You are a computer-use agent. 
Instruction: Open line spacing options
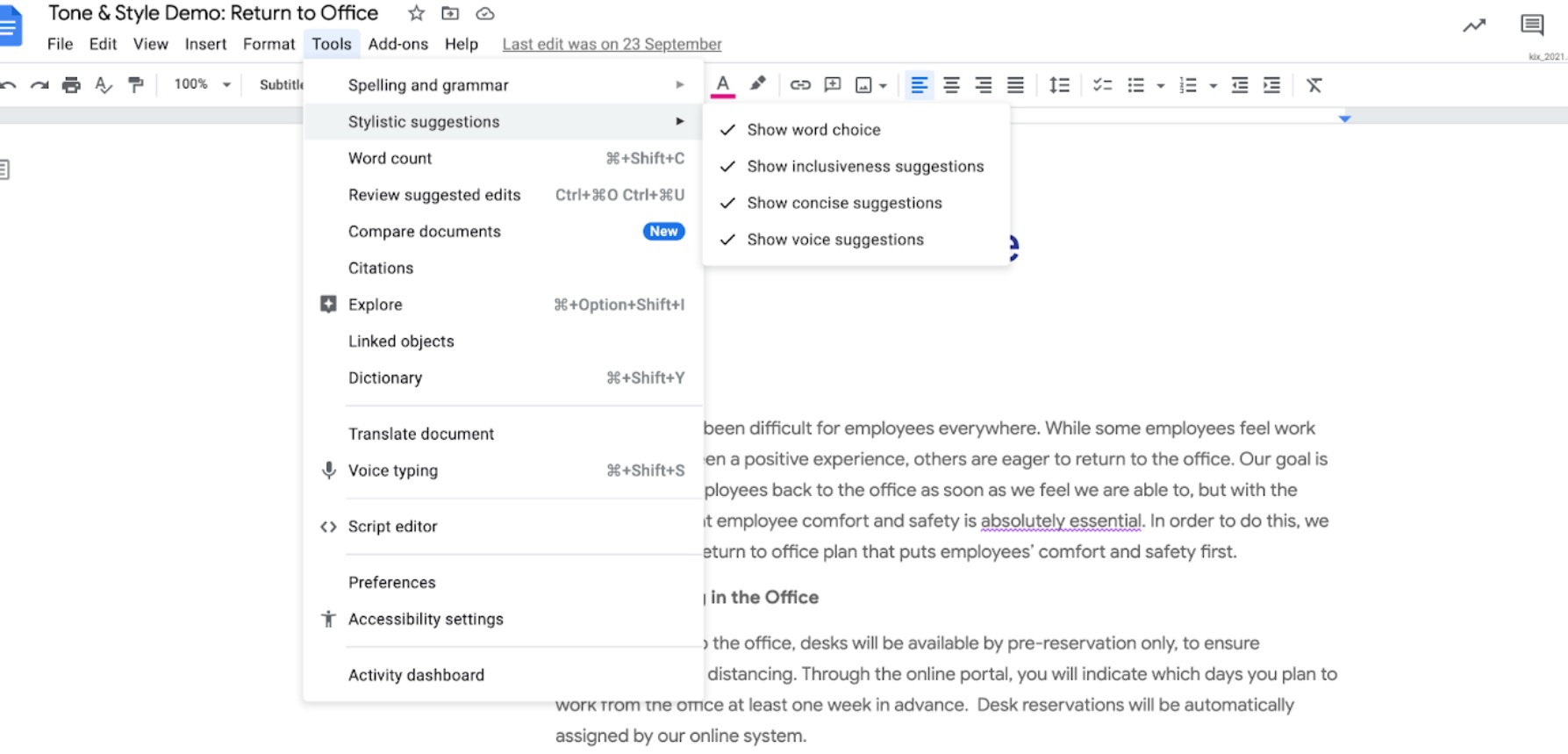(x=1059, y=85)
